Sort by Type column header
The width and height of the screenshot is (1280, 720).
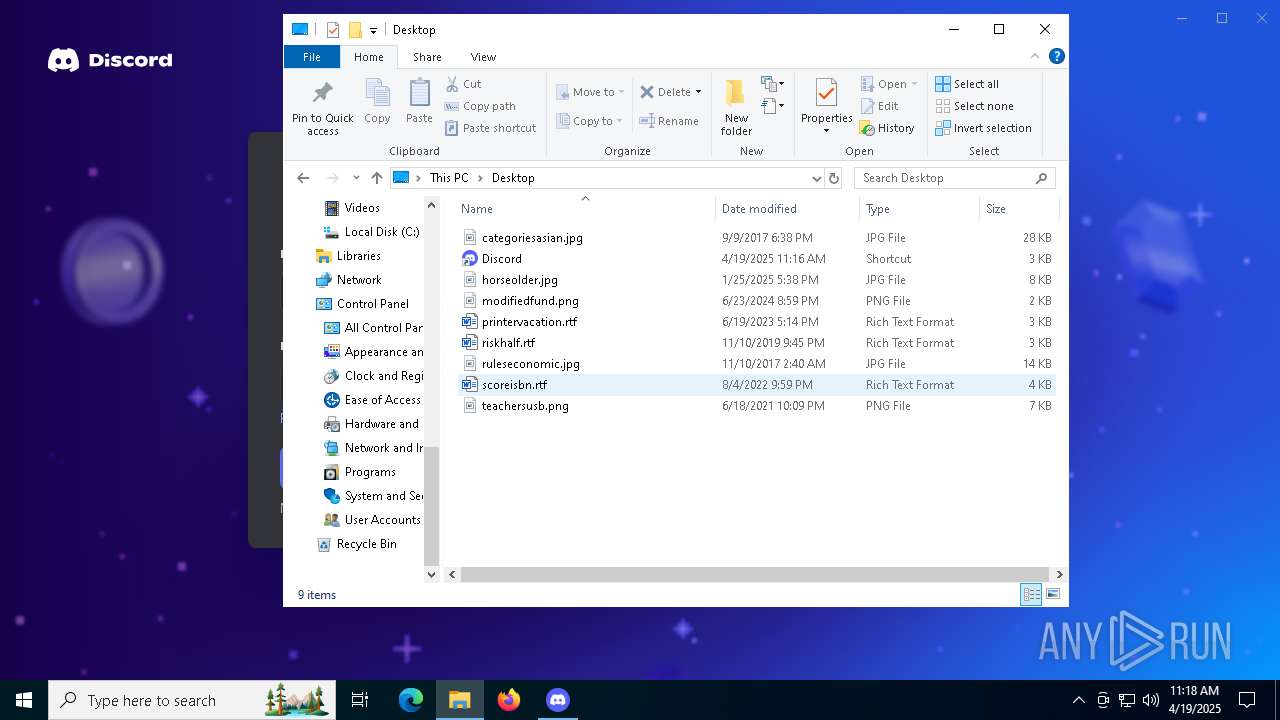click(919, 208)
